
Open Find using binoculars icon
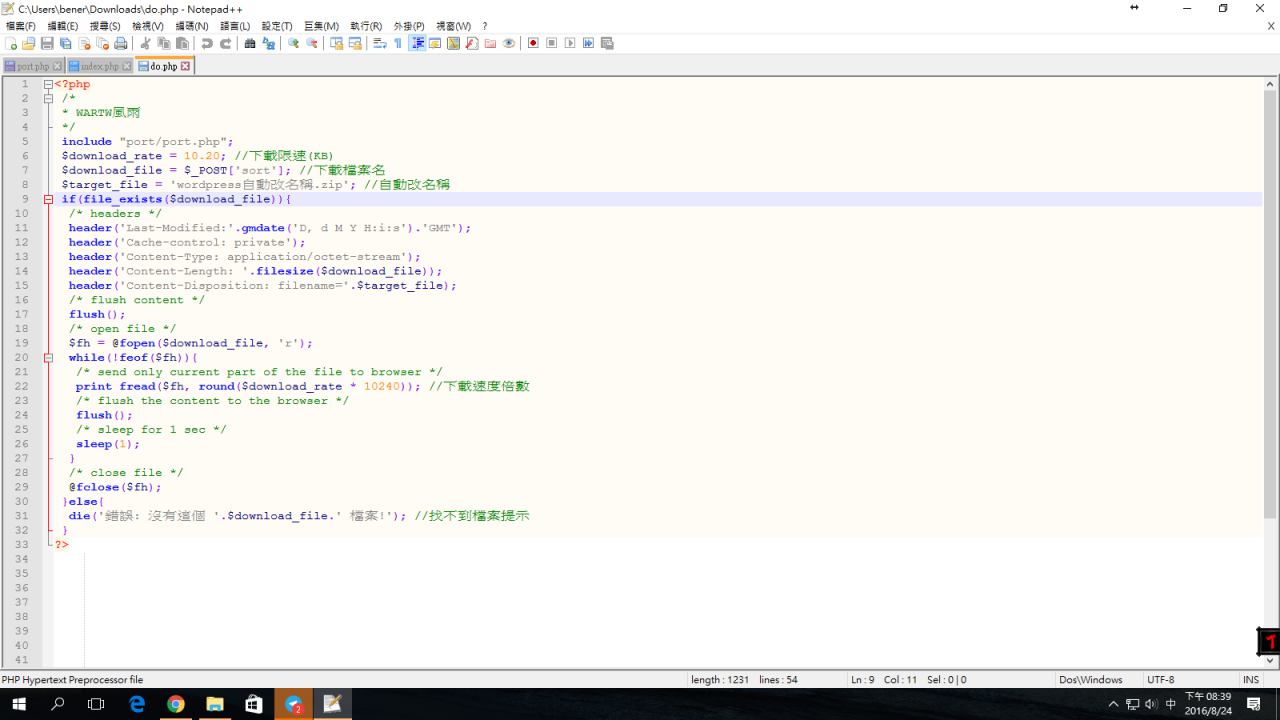pos(250,44)
